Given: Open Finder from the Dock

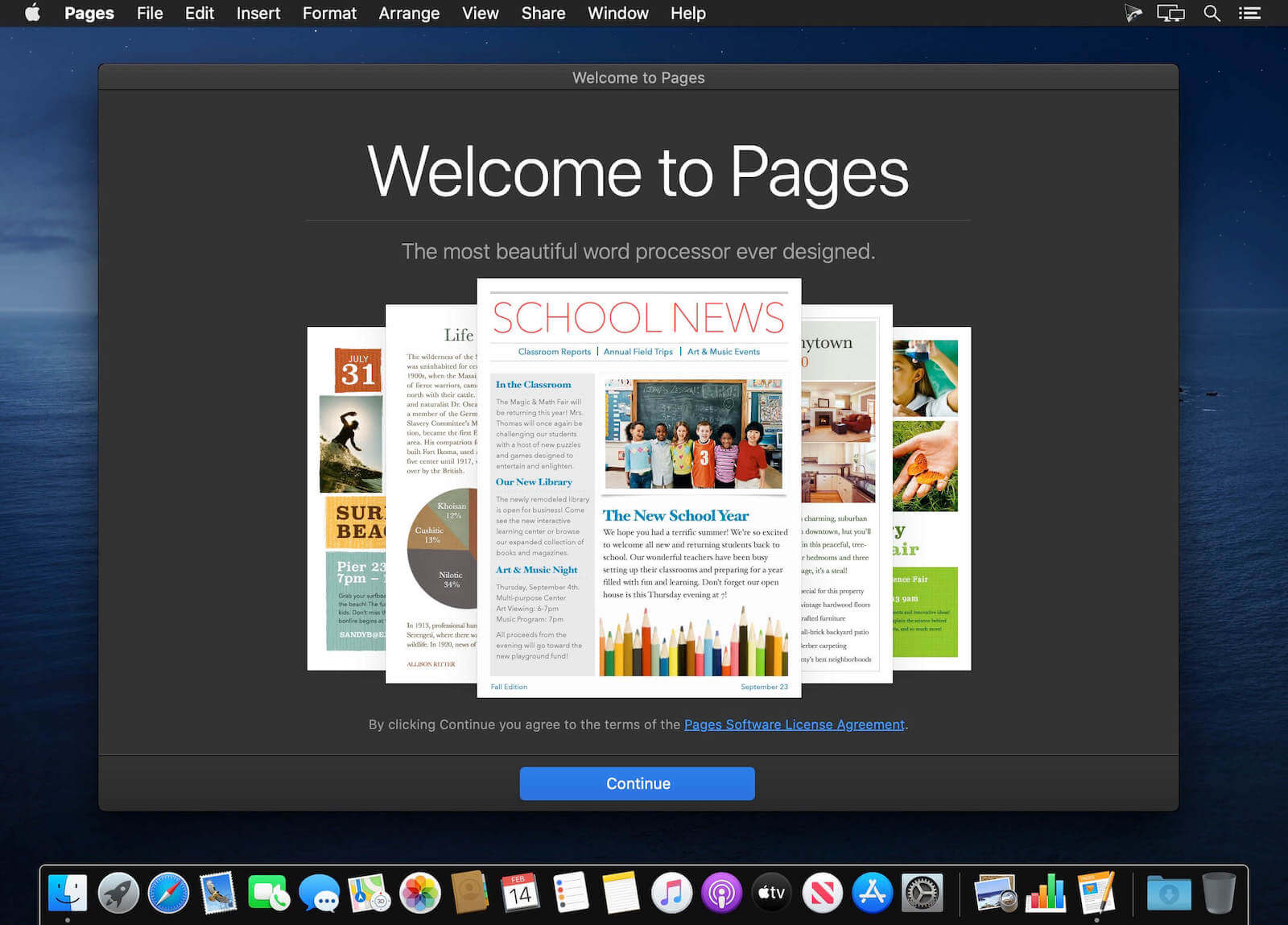Looking at the screenshot, I should pyautogui.click(x=68, y=893).
